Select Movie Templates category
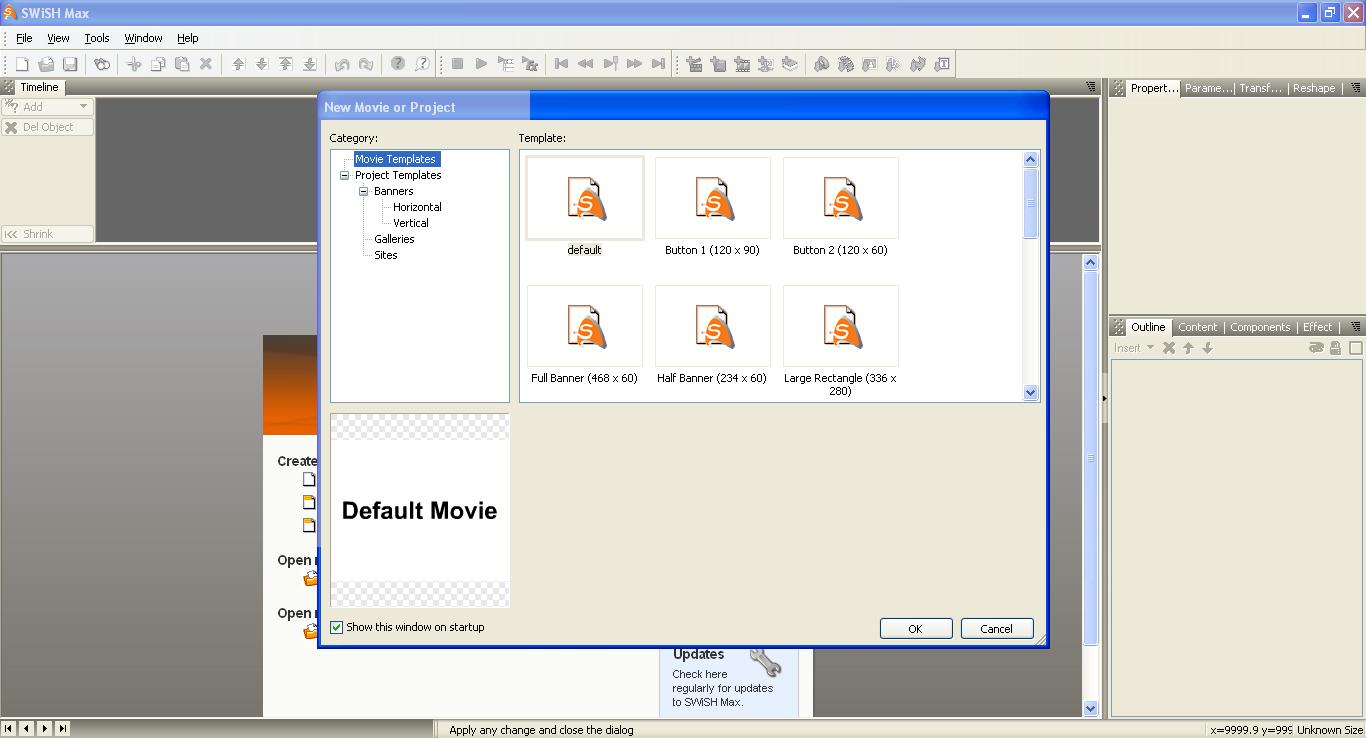This screenshot has width=1366, height=738. pos(396,159)
